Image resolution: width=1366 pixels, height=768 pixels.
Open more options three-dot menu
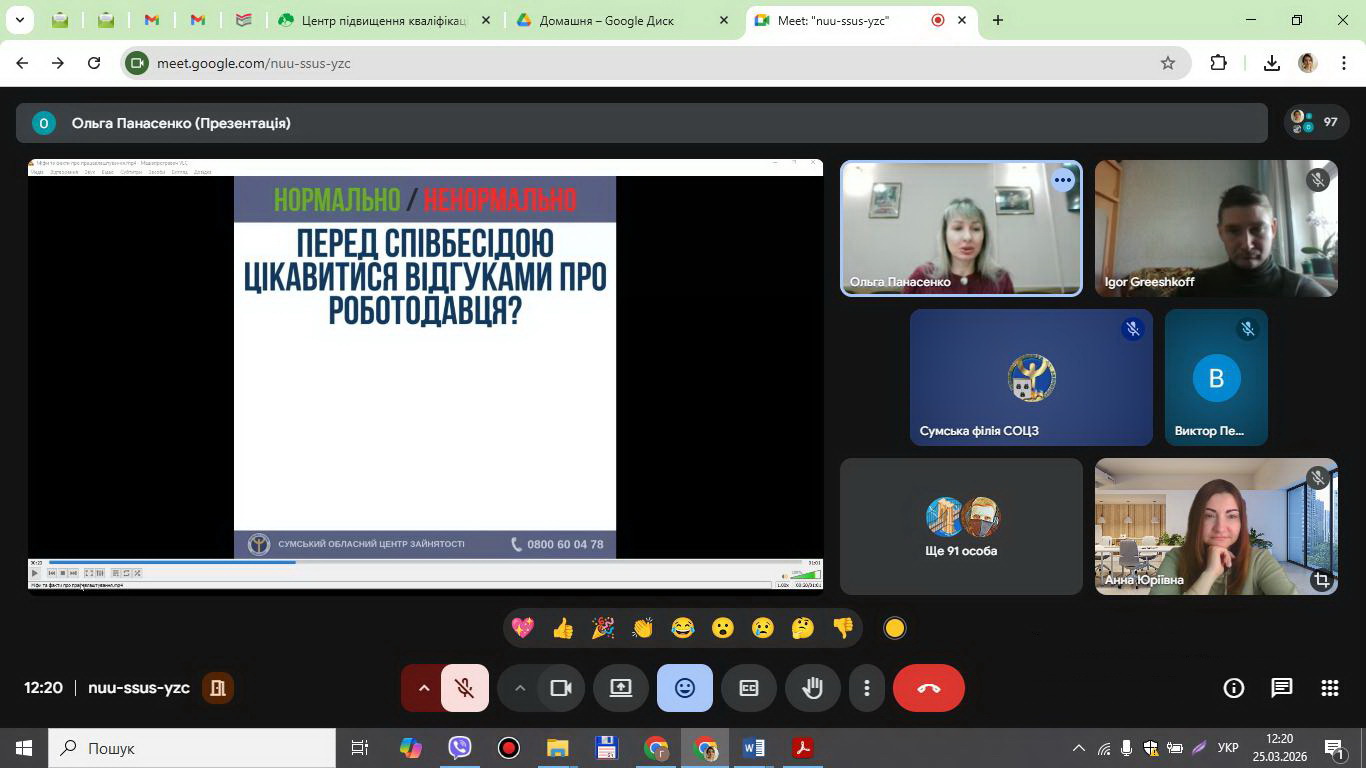coord(866,688)
